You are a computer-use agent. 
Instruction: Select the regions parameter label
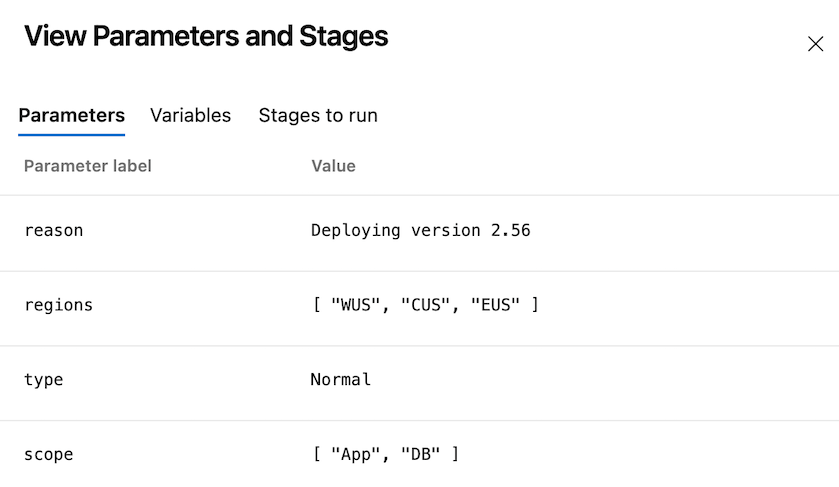point(58,305)
